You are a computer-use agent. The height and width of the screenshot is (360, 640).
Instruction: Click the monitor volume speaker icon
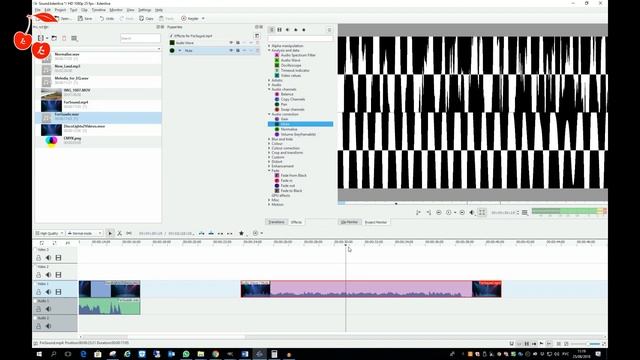pyautogui.click(x=472, y=213)
